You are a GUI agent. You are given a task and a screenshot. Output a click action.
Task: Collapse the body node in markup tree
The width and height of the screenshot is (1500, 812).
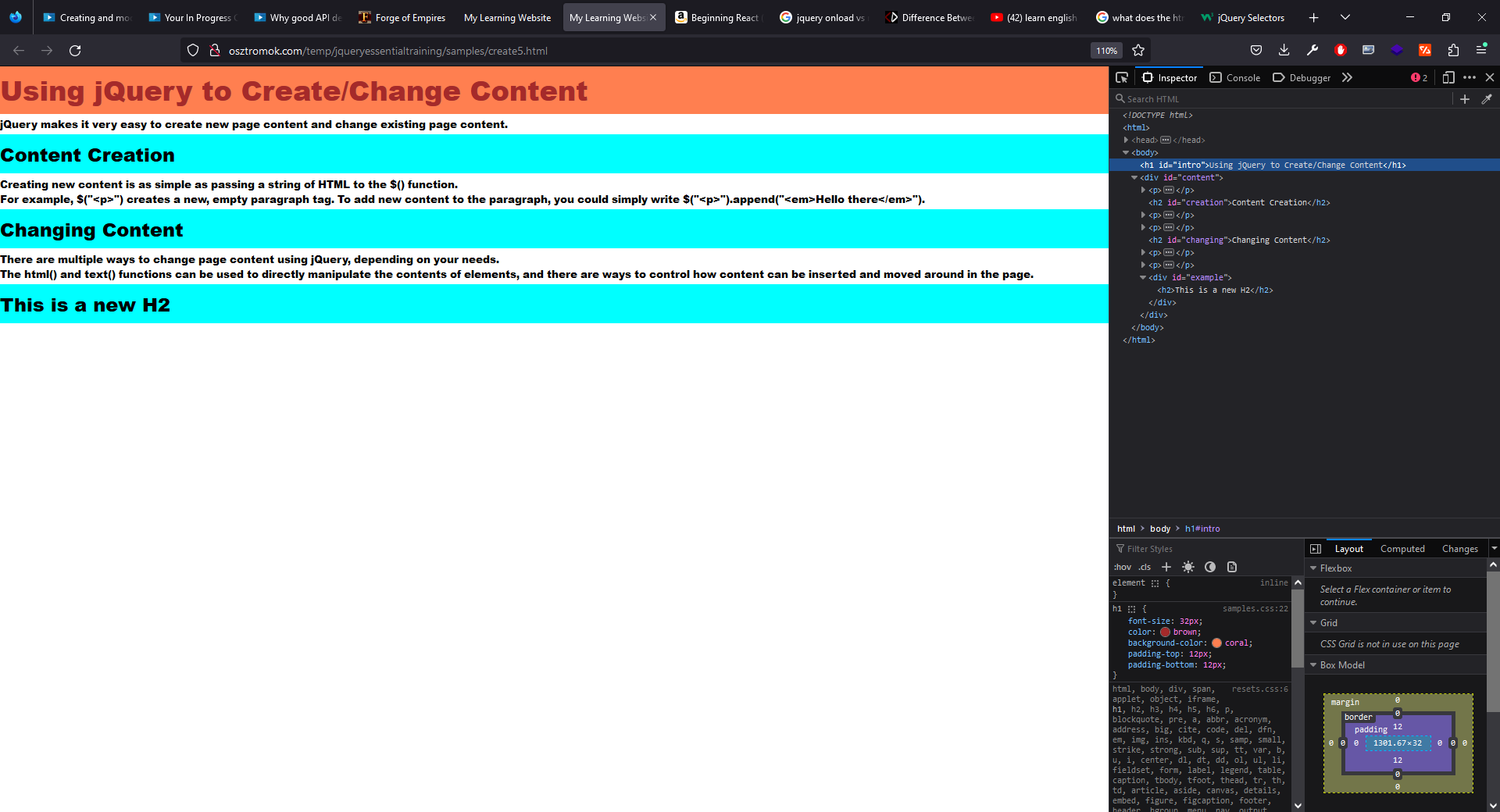pos(1126,153)
